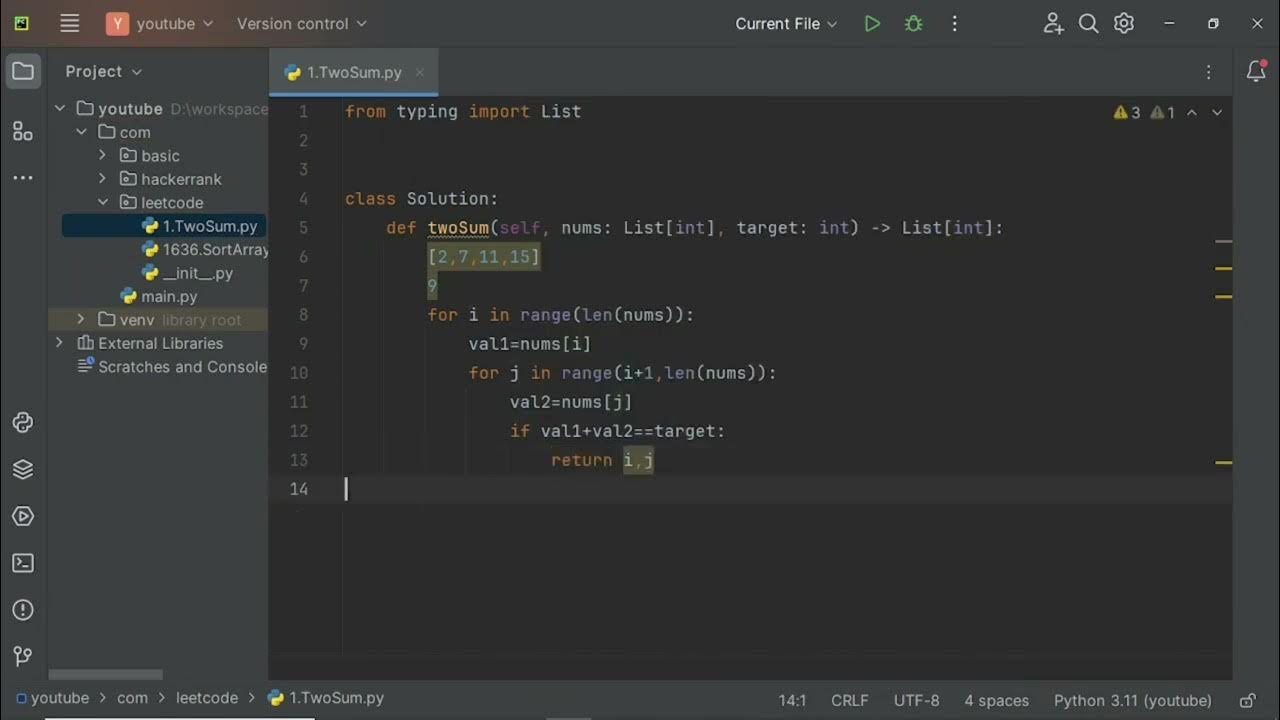Click the Project tool window folder icon
The width and height of the screenshot is (1280, 720).
[x=23, y=71]
